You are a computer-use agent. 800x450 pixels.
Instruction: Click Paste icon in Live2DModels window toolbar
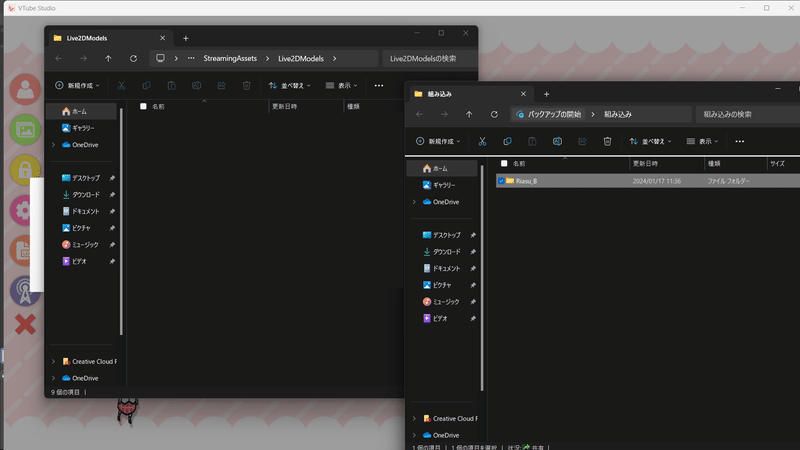pos(171,86)
